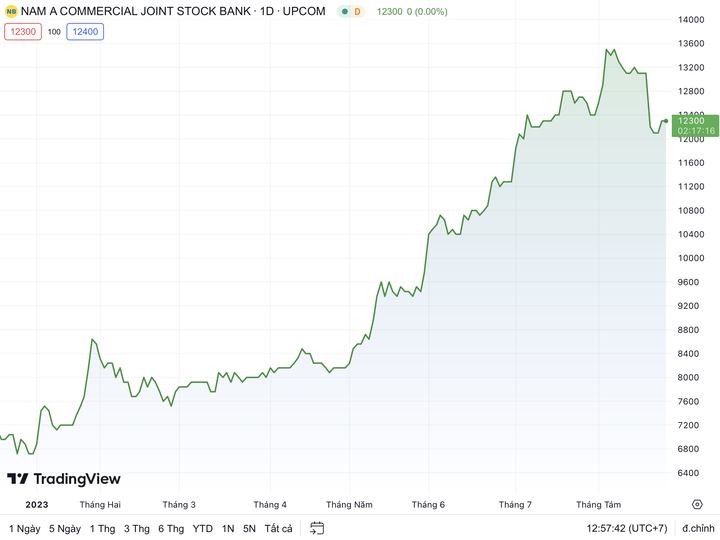
Task: Choose the 5N time range
Action: tap(249, 528)
